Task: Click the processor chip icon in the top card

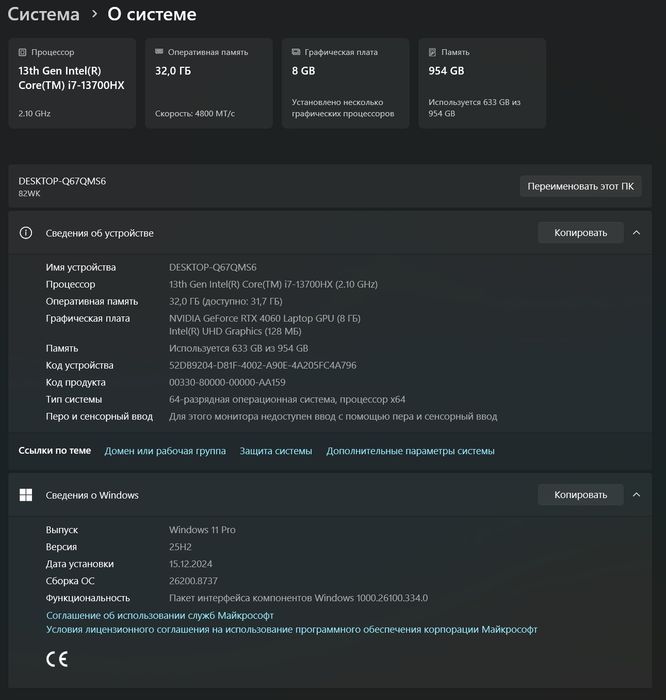Action: (x=22, y=52)
